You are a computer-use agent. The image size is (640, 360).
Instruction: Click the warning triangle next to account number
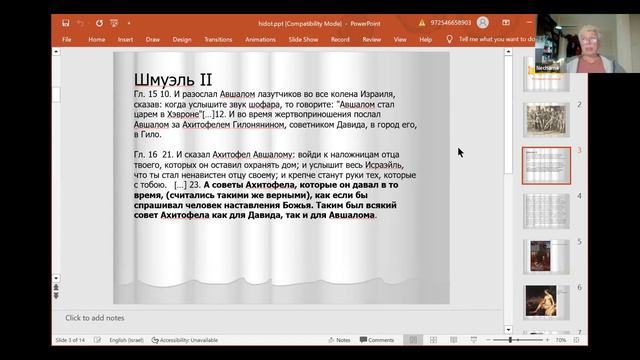coord(422,23)
